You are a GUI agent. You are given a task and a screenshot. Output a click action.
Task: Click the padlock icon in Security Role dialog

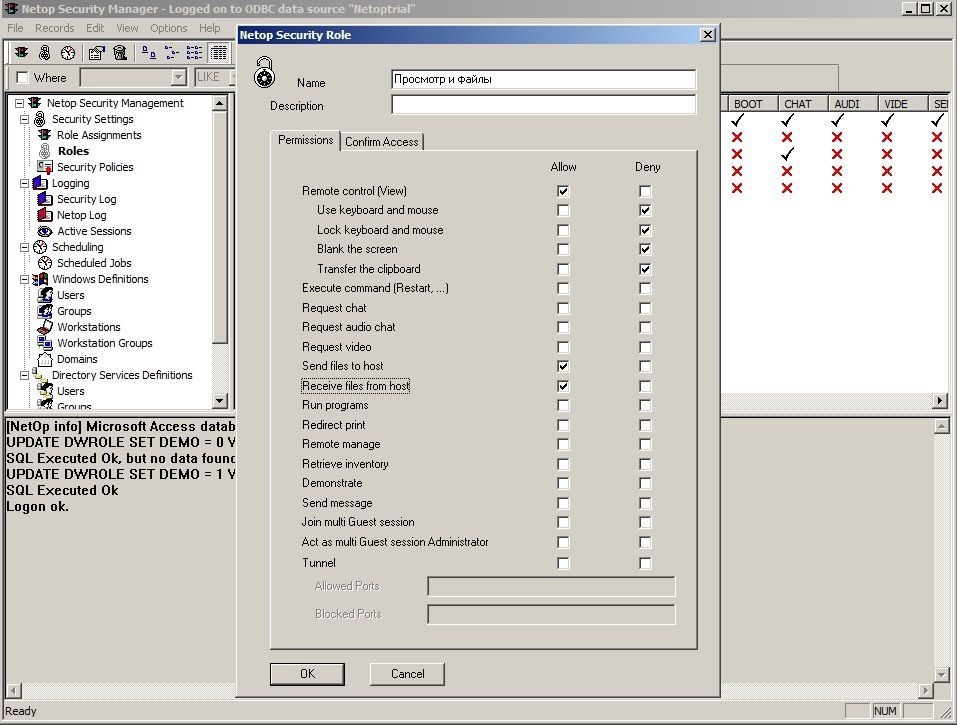click(x=264, y=72)
